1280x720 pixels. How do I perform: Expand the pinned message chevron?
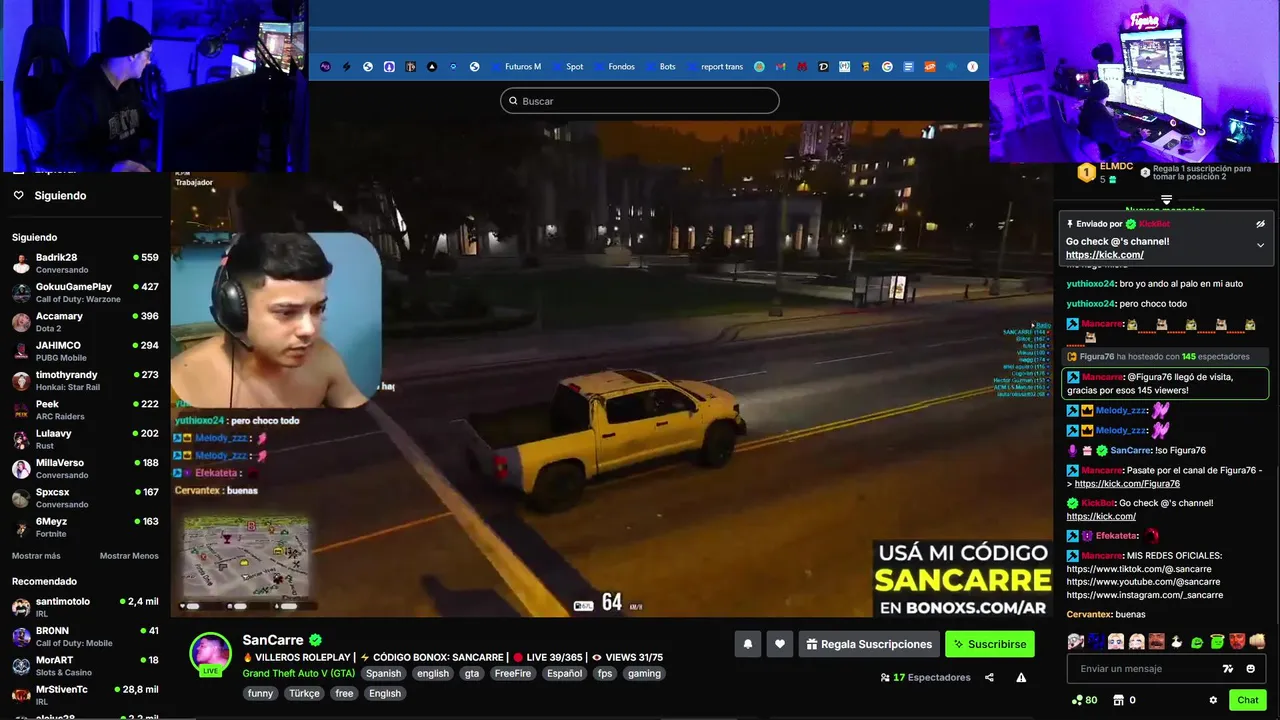[1260, 245]
